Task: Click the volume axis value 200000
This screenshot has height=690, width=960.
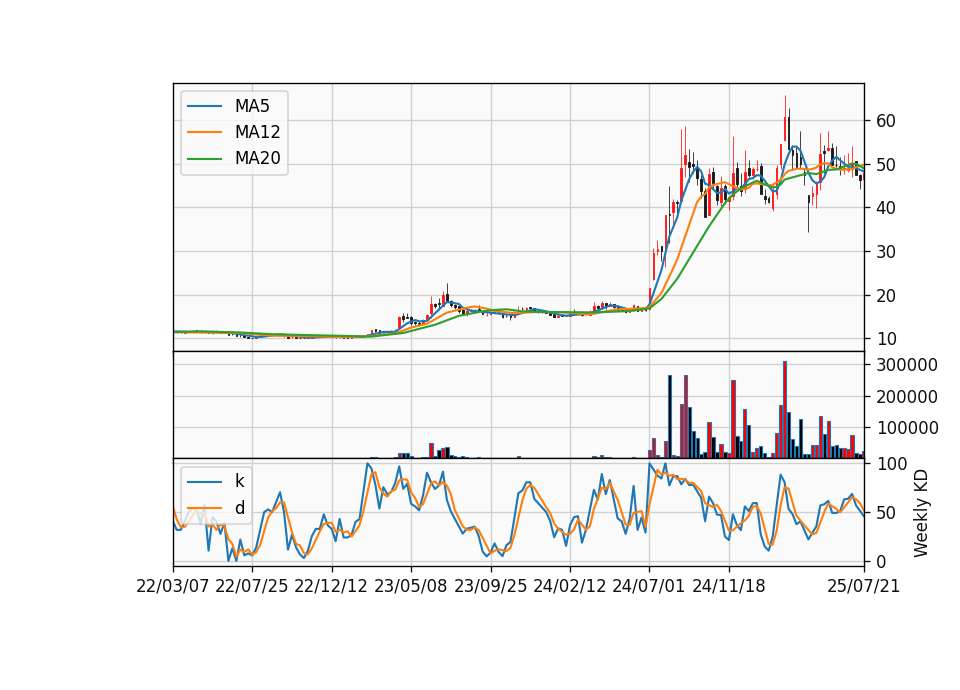Action: click(907, 397)
